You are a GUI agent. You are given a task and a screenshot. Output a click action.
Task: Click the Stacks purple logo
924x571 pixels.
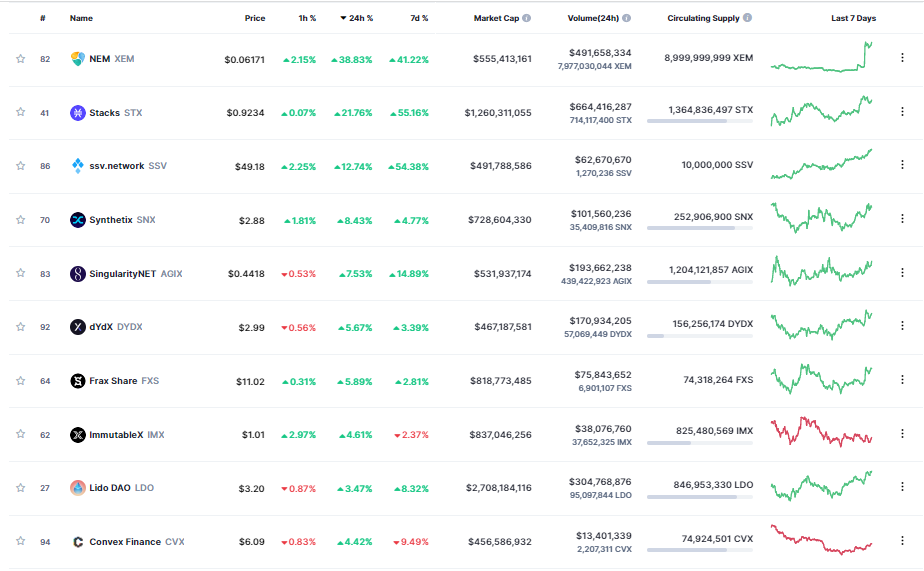click(78, 113)
